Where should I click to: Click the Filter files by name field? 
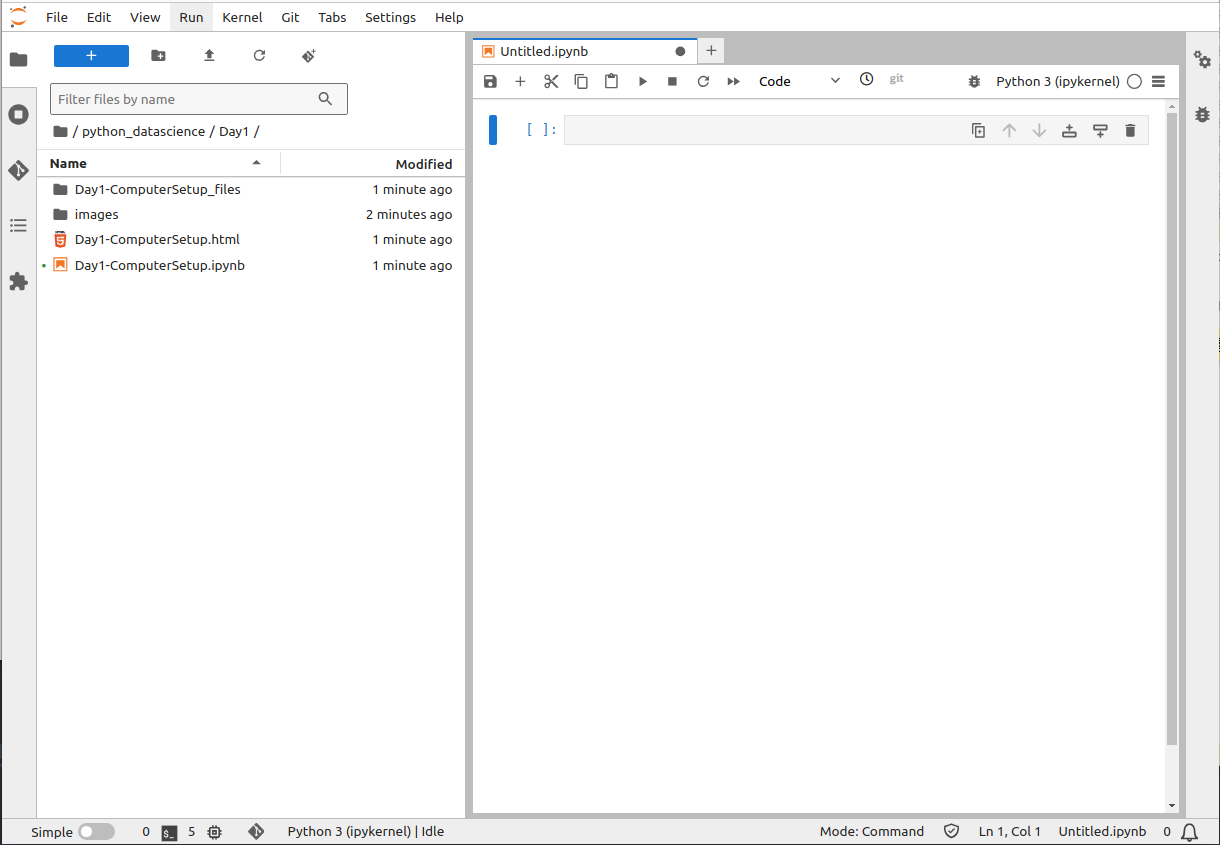coord(185,99)
